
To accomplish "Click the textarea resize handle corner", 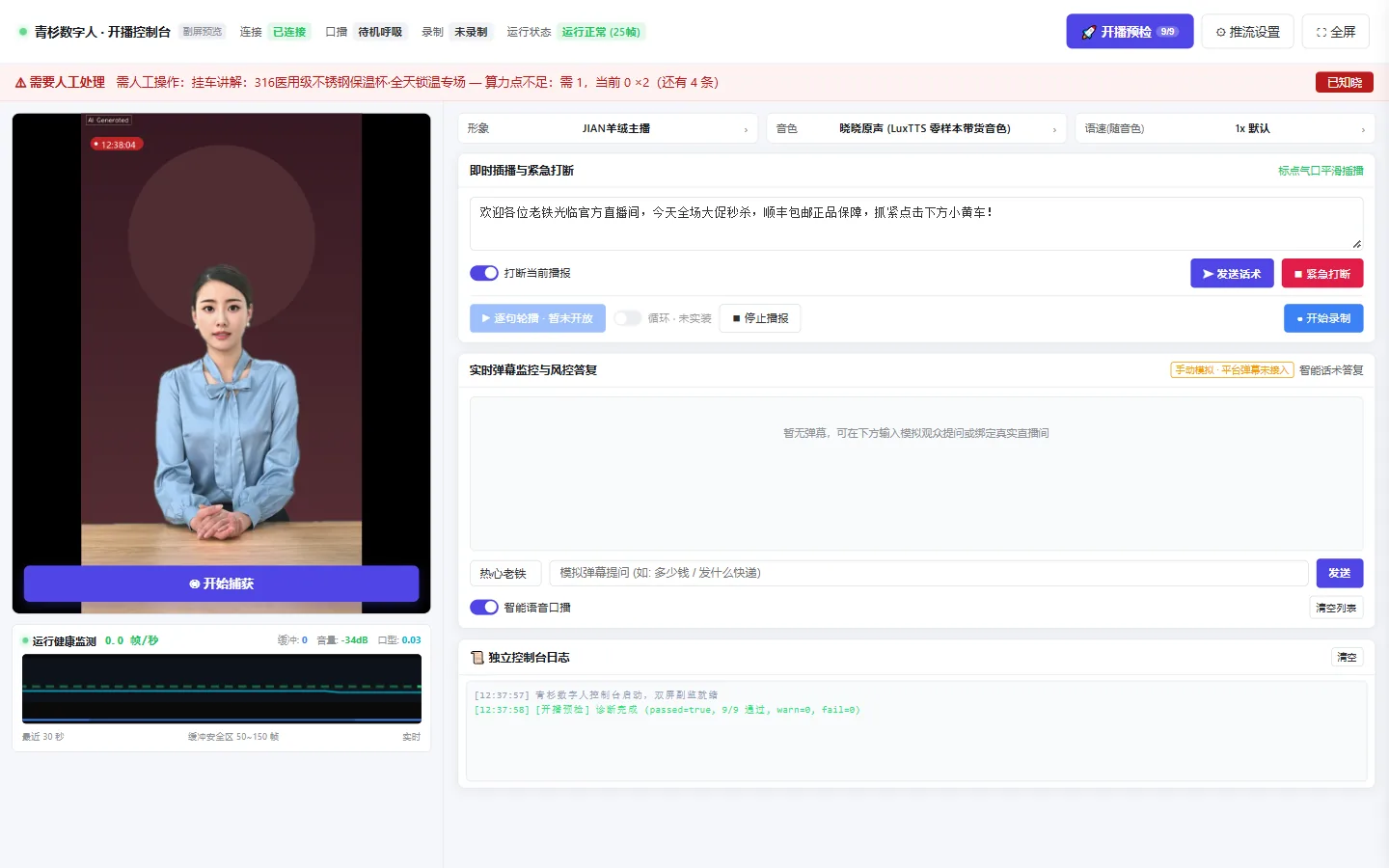I will point(1356,244).
